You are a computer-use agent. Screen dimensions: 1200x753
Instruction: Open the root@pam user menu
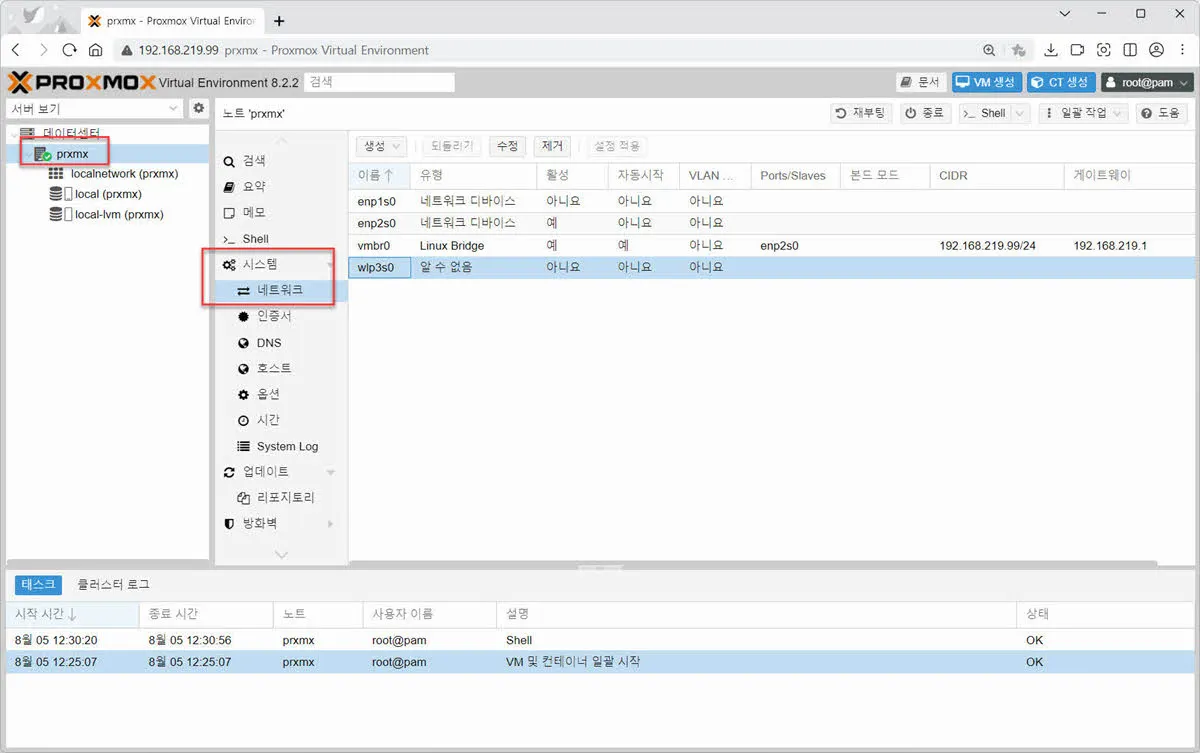point(1147,83)
